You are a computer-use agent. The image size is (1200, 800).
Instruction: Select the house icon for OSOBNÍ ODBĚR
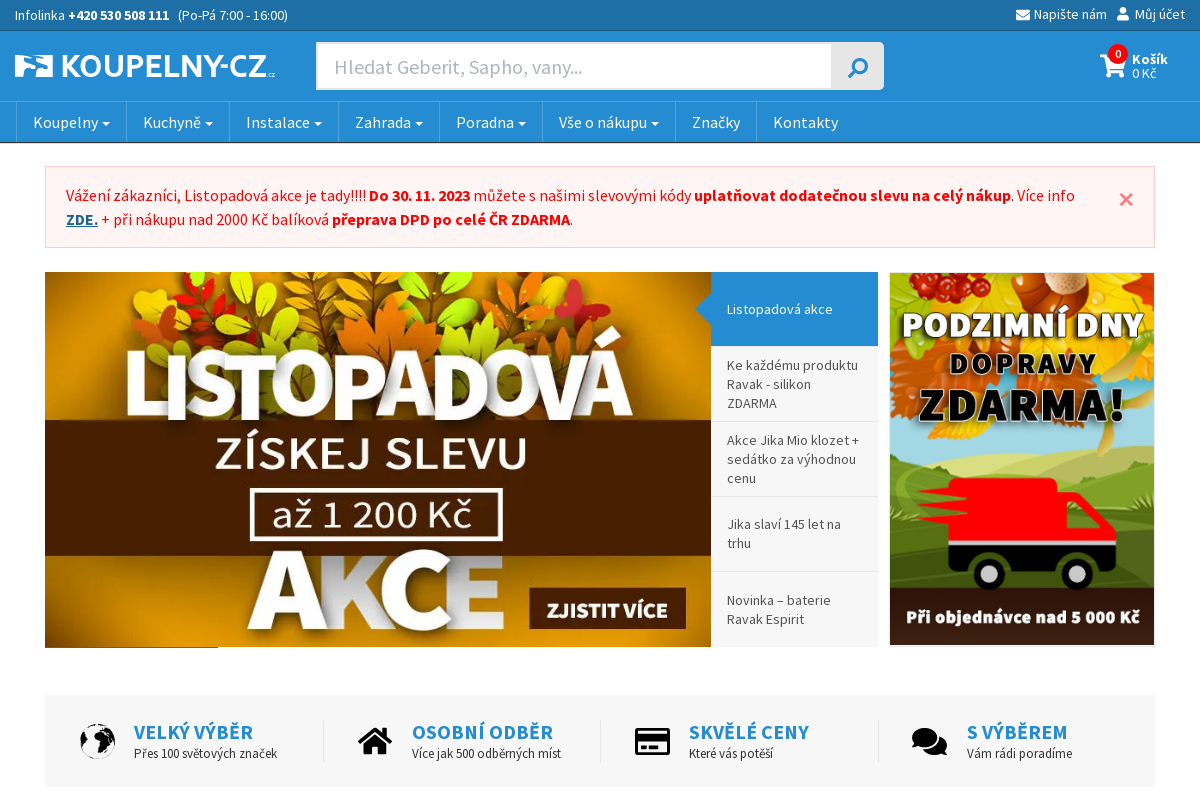click(375, 740)
